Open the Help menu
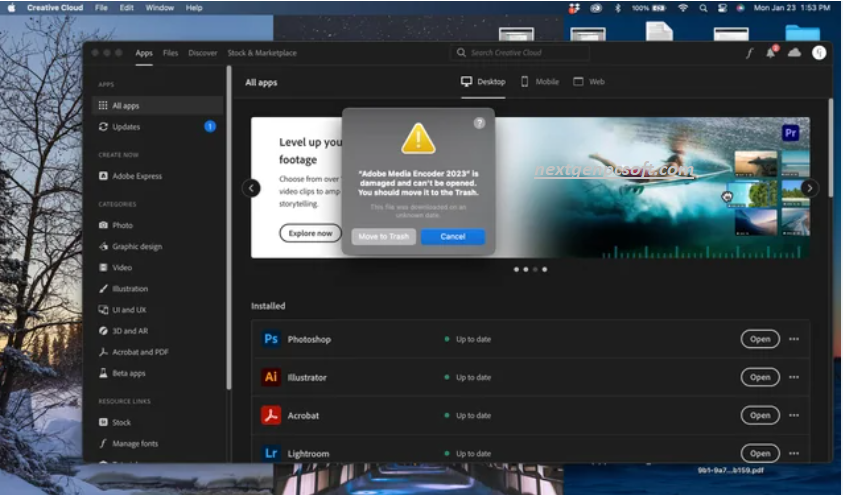This screenshot has width=843, height=495. [x=194, y=8]
